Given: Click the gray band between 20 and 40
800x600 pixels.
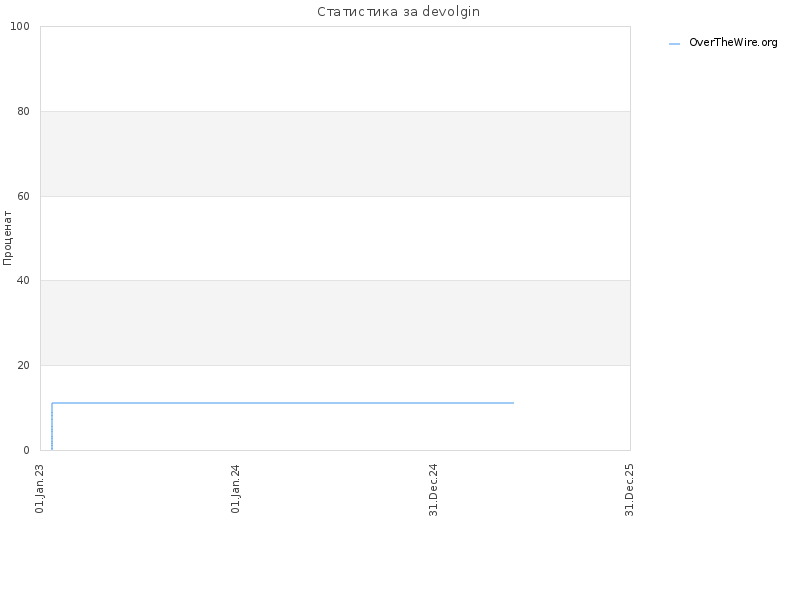Looking at the screenshot, I should click(x=335, y=322).
